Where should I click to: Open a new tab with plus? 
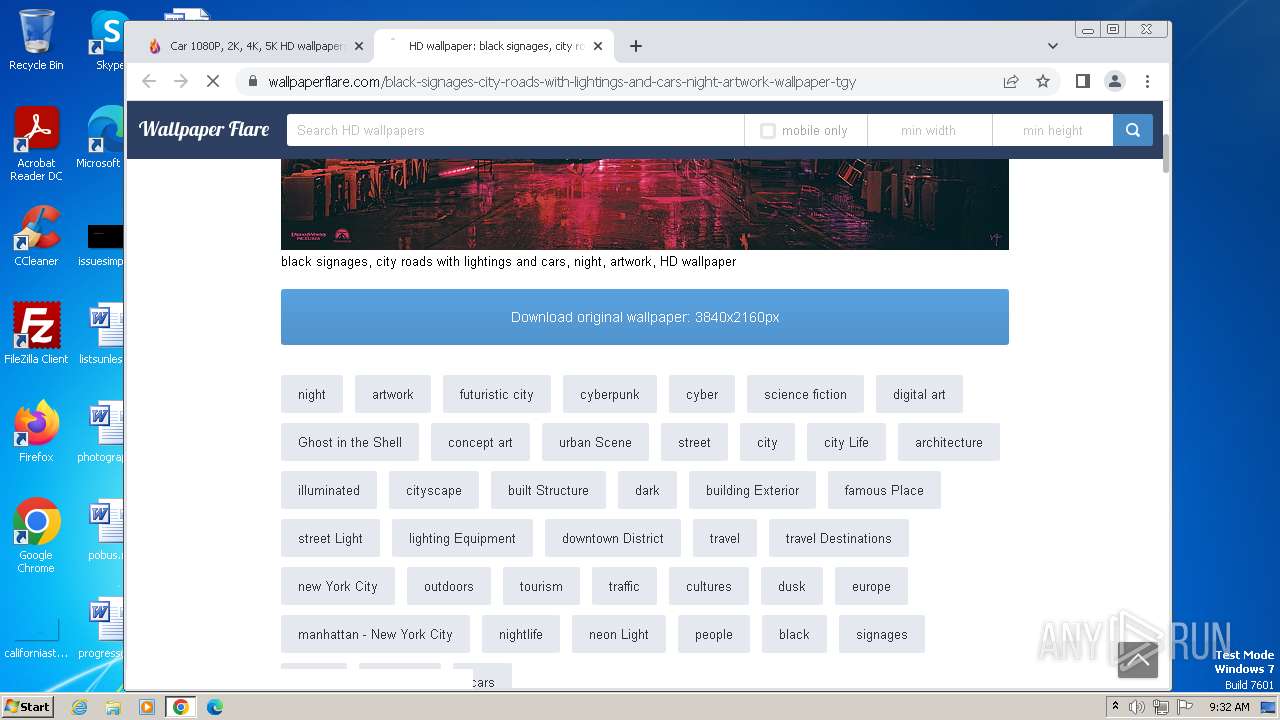pos(635,46)
